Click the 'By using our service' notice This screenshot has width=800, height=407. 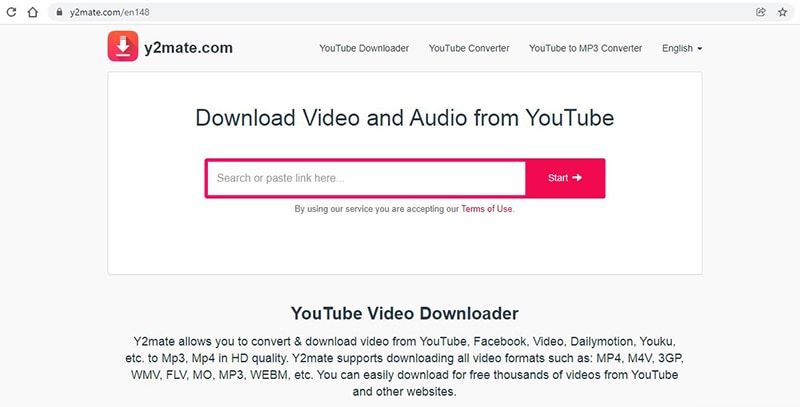[x=405, y=209]
